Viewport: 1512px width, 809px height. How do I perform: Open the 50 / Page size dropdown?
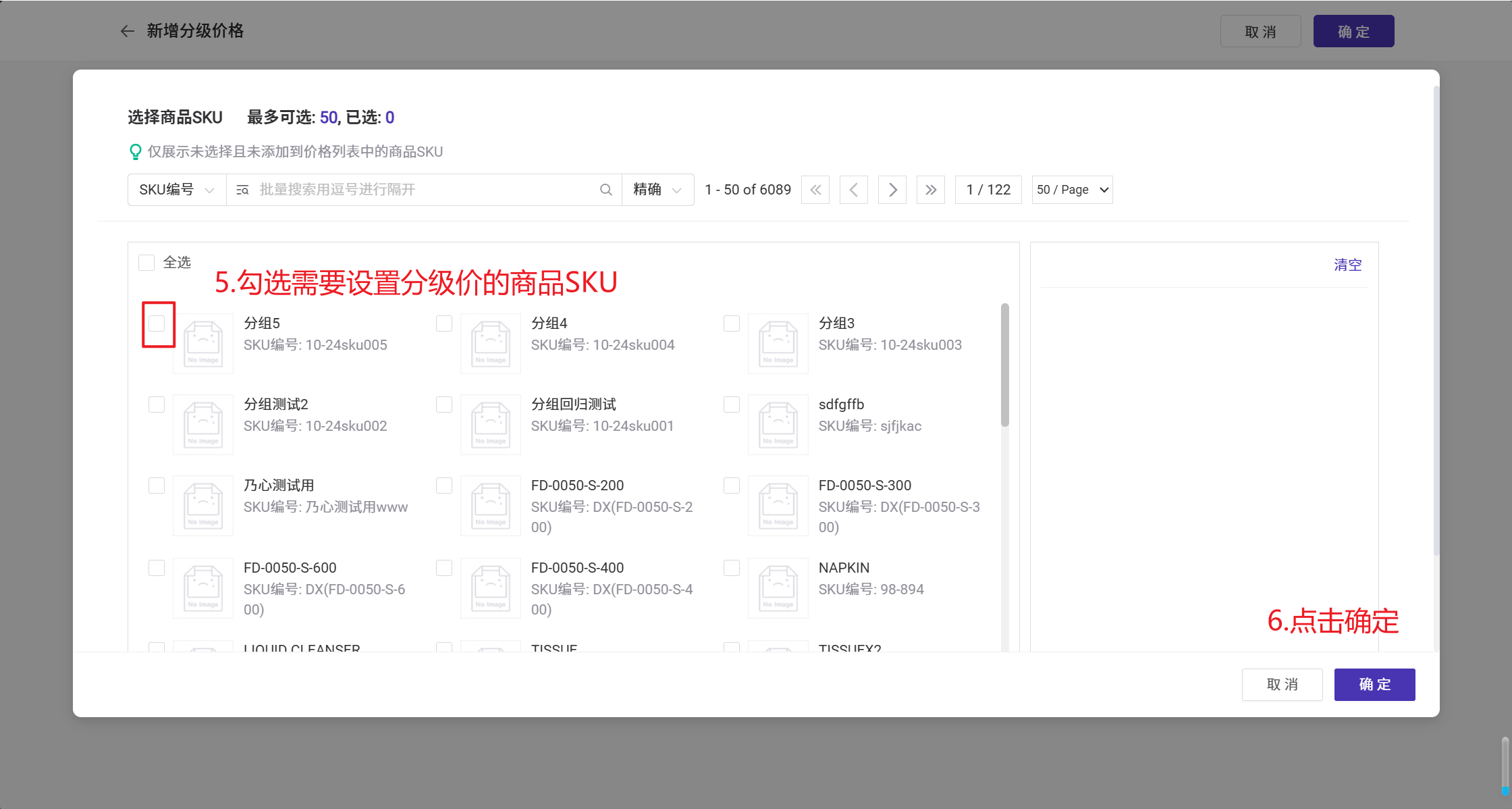1072,190
